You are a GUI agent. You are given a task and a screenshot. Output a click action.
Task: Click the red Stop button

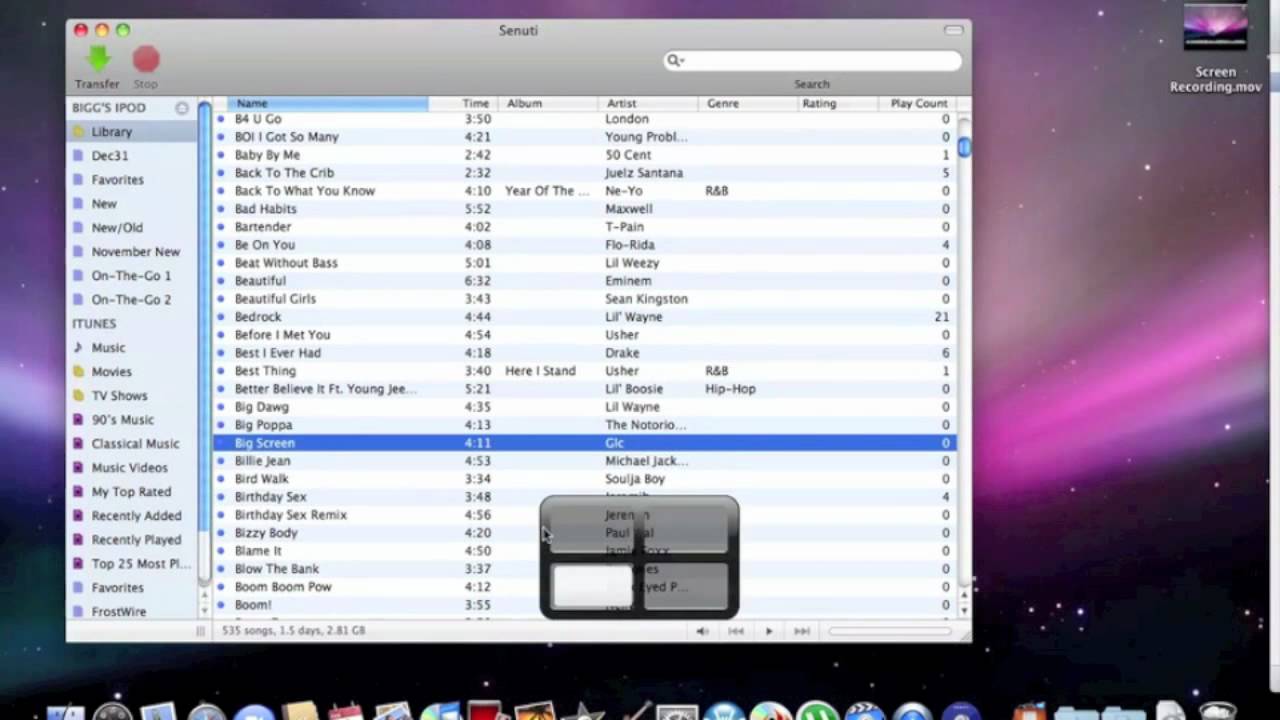click(146, 60)
